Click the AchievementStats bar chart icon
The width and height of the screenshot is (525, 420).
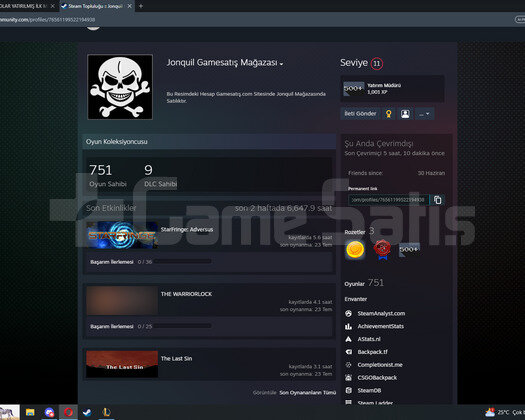[349, 326]
